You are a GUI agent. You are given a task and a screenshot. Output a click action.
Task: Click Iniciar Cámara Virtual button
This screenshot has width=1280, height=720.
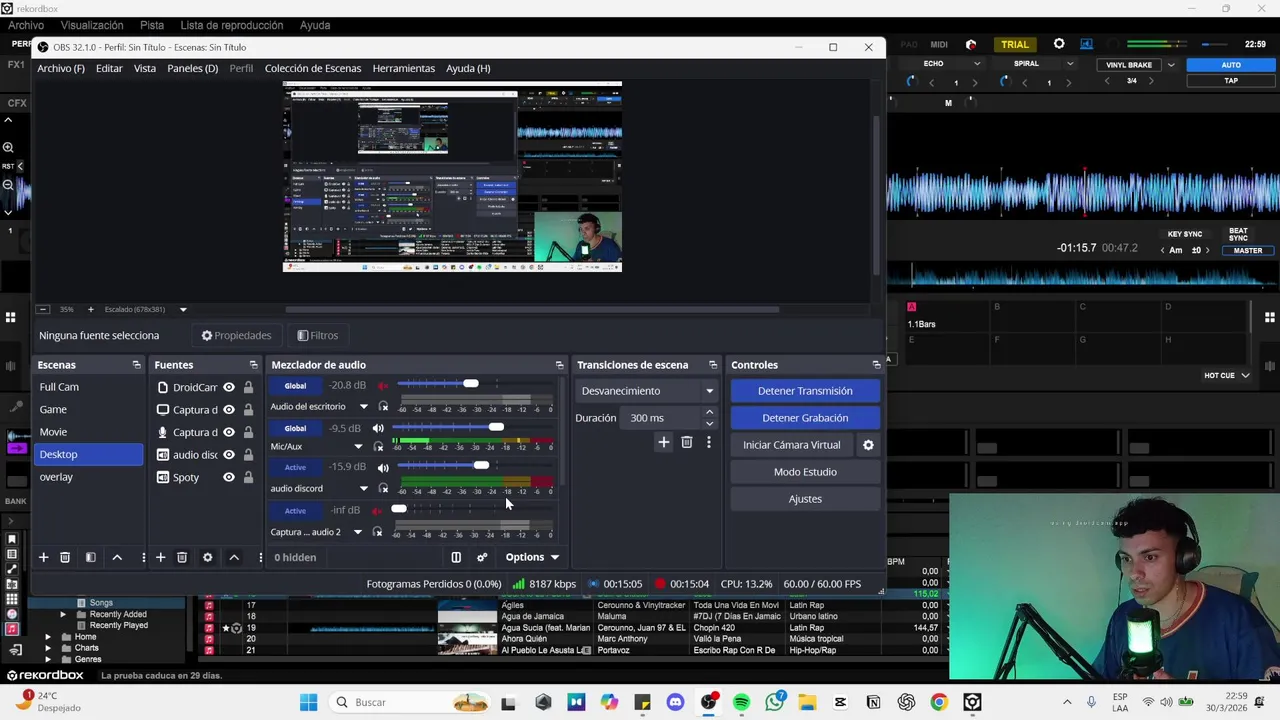(x=792, y=445)
